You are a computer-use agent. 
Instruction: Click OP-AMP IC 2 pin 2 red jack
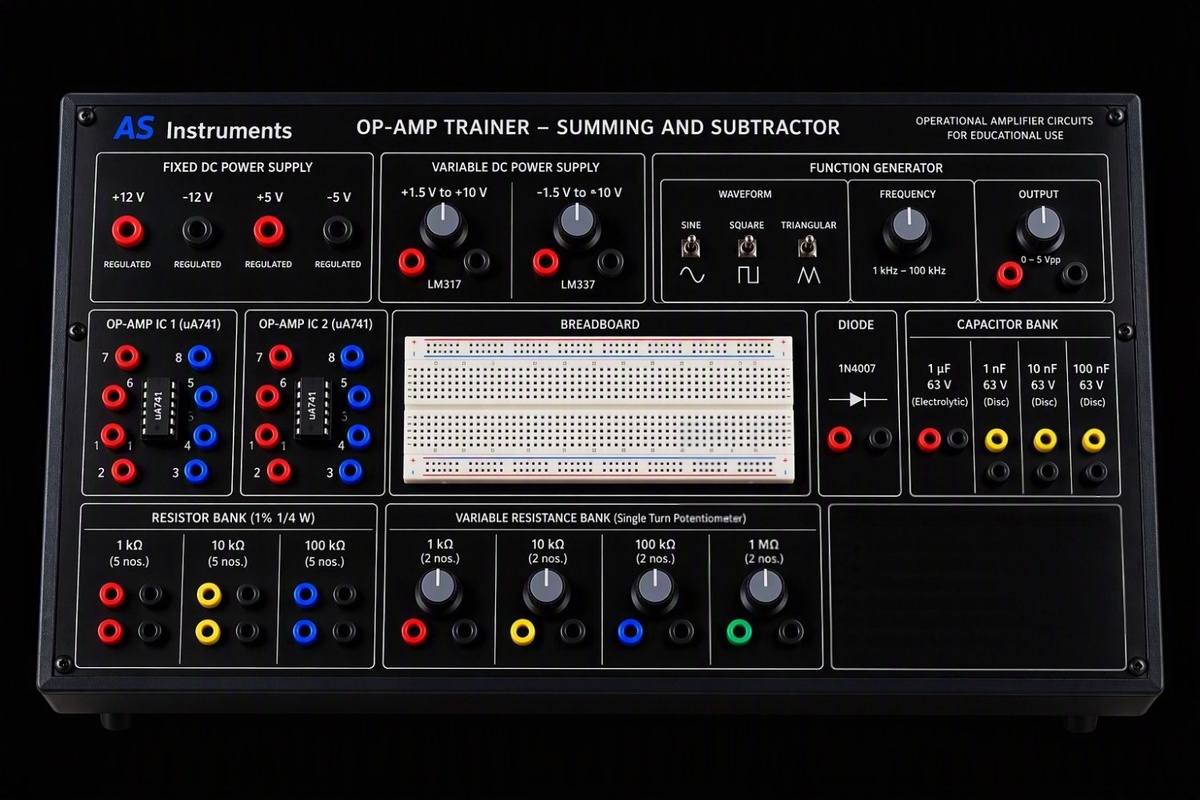point(279,470)
